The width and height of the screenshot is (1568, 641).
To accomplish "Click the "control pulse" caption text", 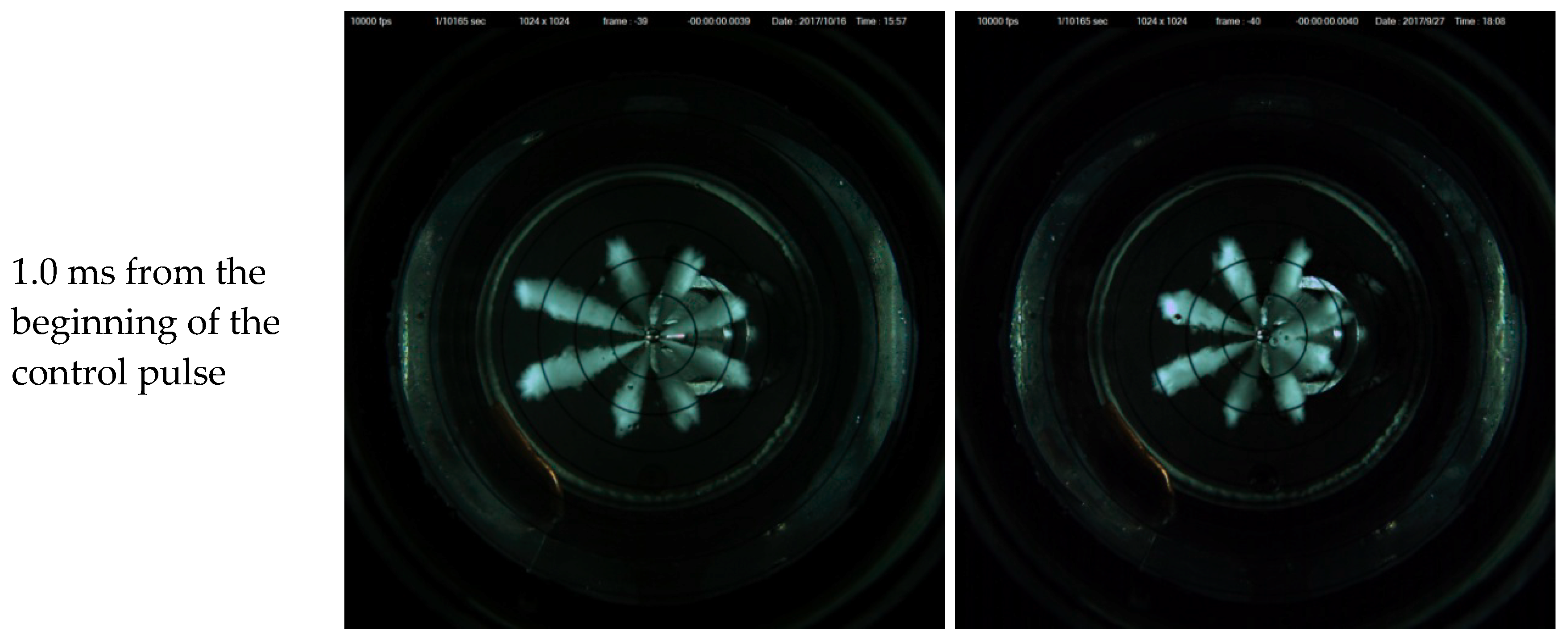I will point(118,372).
